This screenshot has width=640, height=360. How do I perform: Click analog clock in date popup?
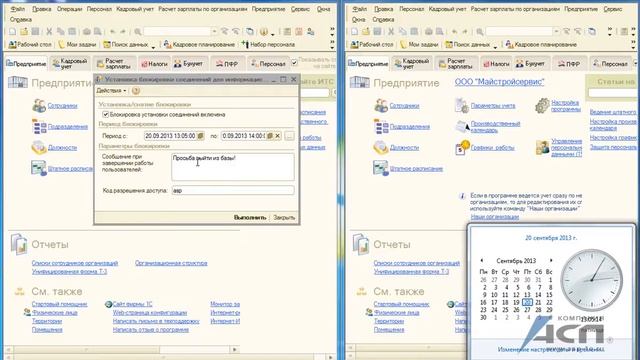tap(591, 280)
